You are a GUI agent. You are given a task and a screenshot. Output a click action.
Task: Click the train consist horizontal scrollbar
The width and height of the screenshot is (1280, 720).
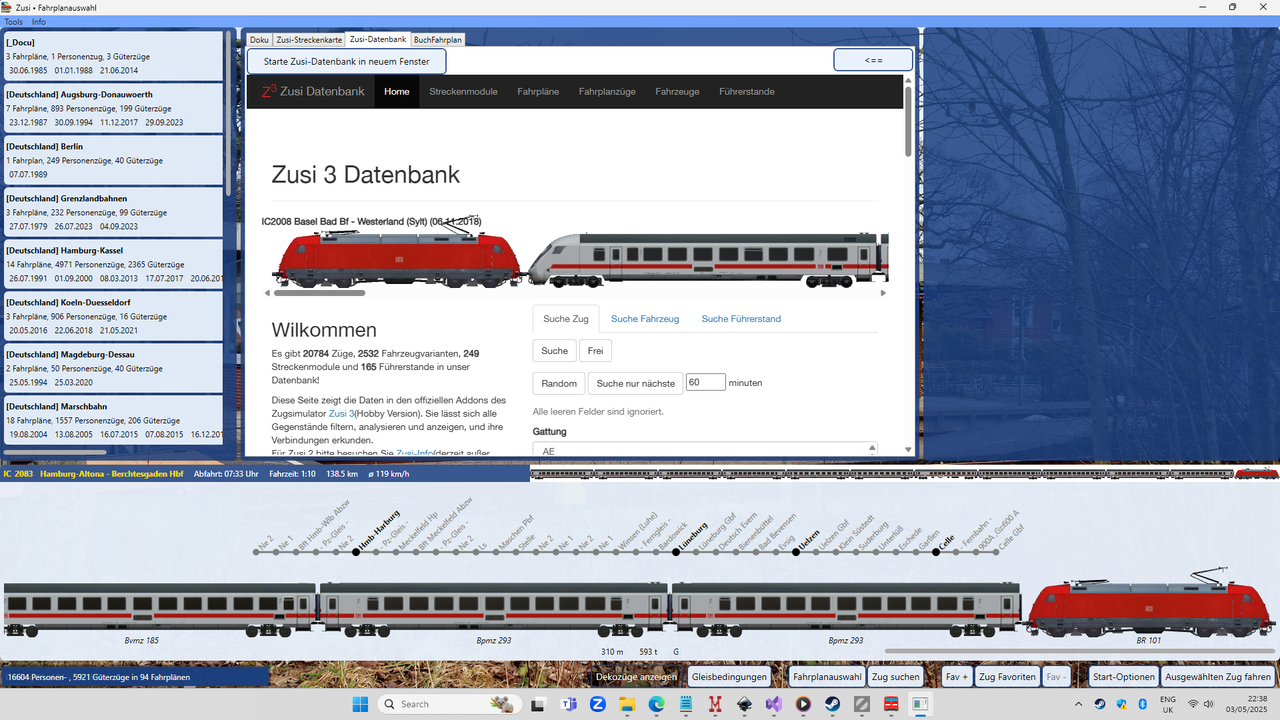1080,651
